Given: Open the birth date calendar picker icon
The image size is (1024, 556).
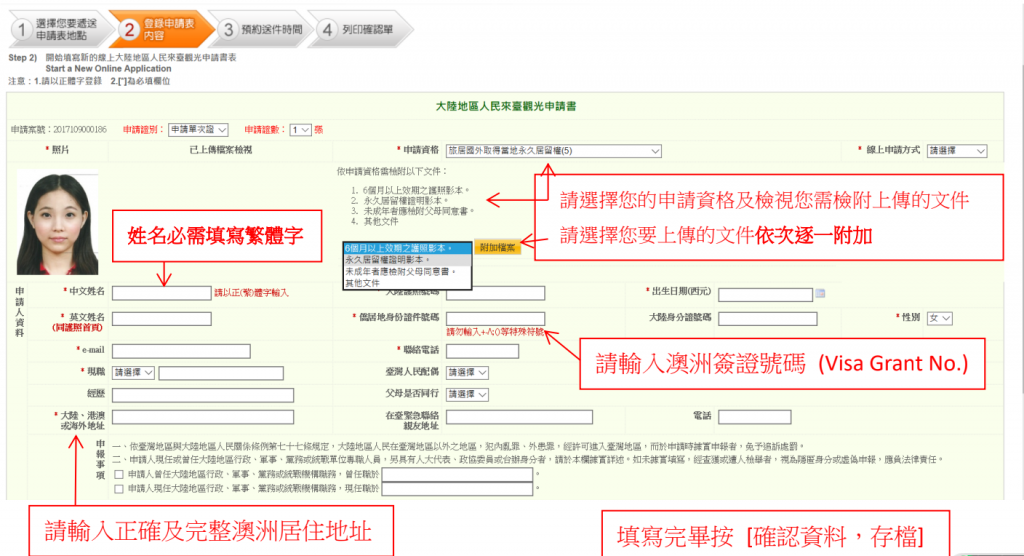Looking at the screenshot, I should coord(820,294).
